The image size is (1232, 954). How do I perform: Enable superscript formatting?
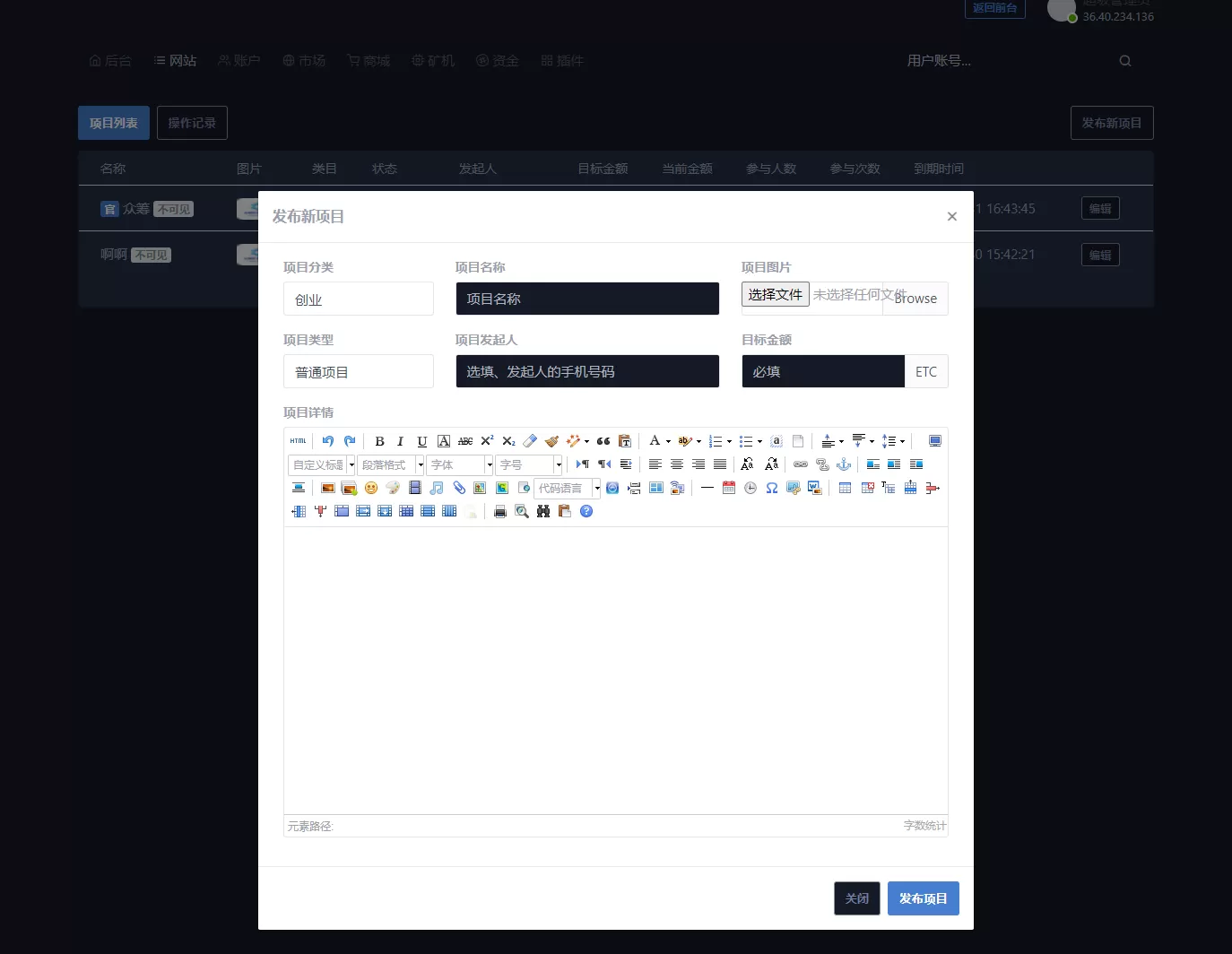(486, 440)
